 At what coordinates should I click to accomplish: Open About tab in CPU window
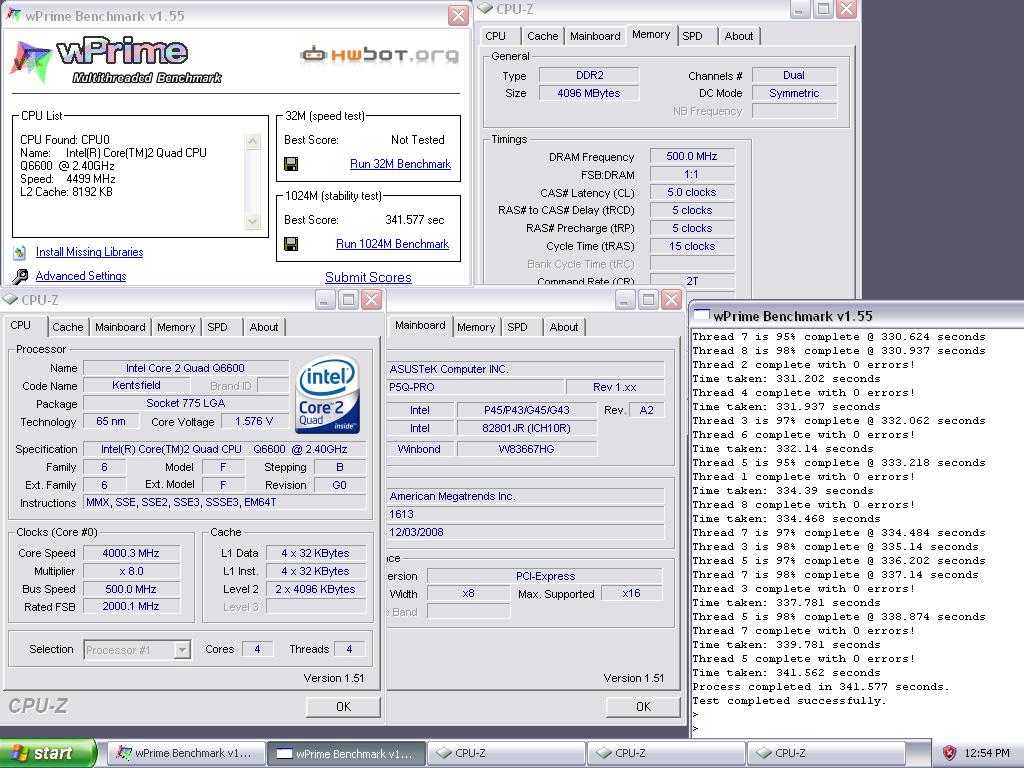click(x=264, y=327)
